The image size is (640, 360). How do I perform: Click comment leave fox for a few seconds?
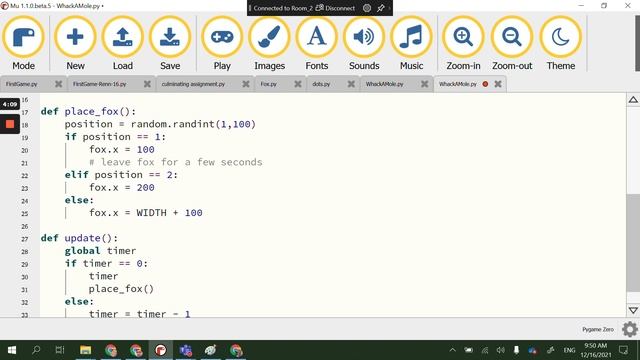(x=176, y=162)
